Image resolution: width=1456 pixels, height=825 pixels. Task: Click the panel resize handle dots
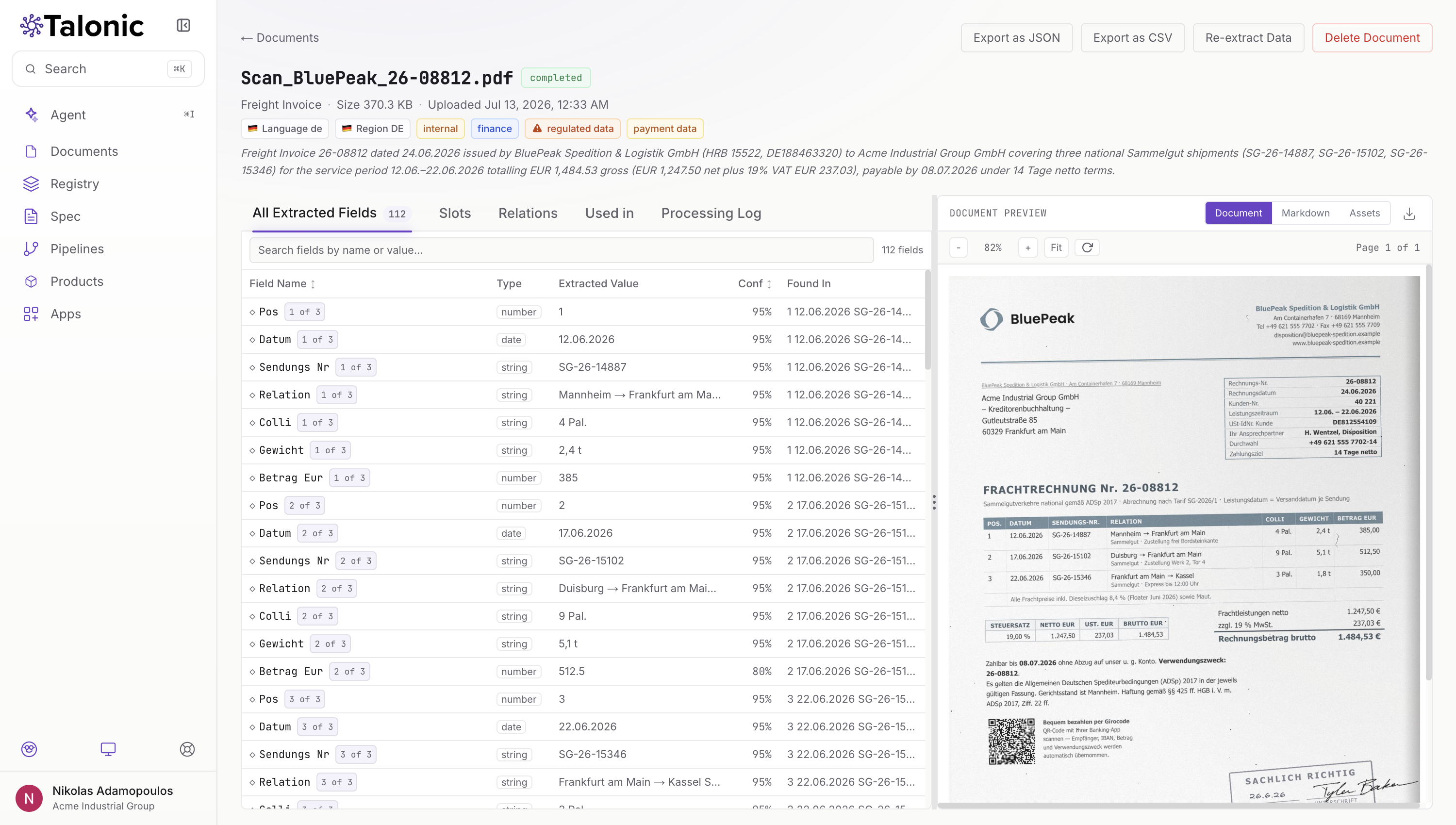click(x=934, y=502)
